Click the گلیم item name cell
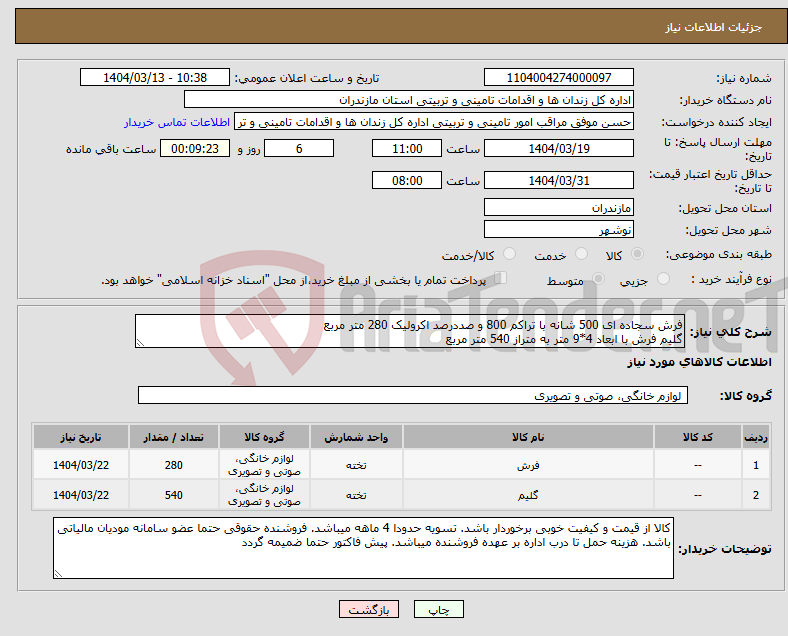 [528, 495]
